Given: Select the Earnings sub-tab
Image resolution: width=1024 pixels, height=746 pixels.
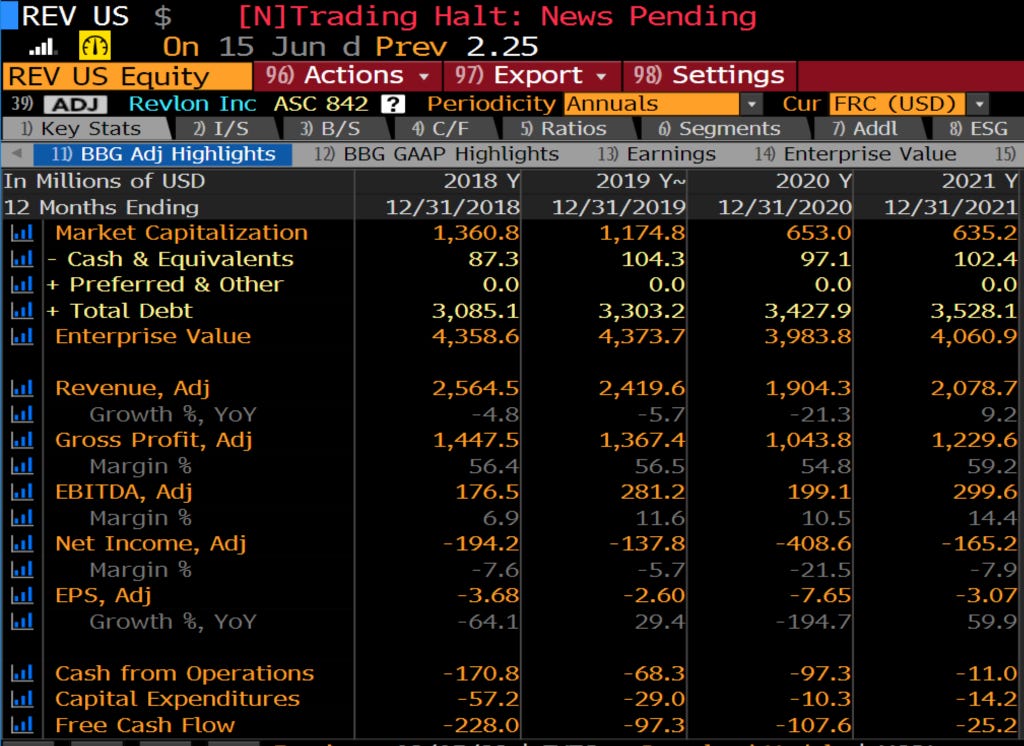Looking at the screenshot, I should pyautogui.click(x=656, y=154).
